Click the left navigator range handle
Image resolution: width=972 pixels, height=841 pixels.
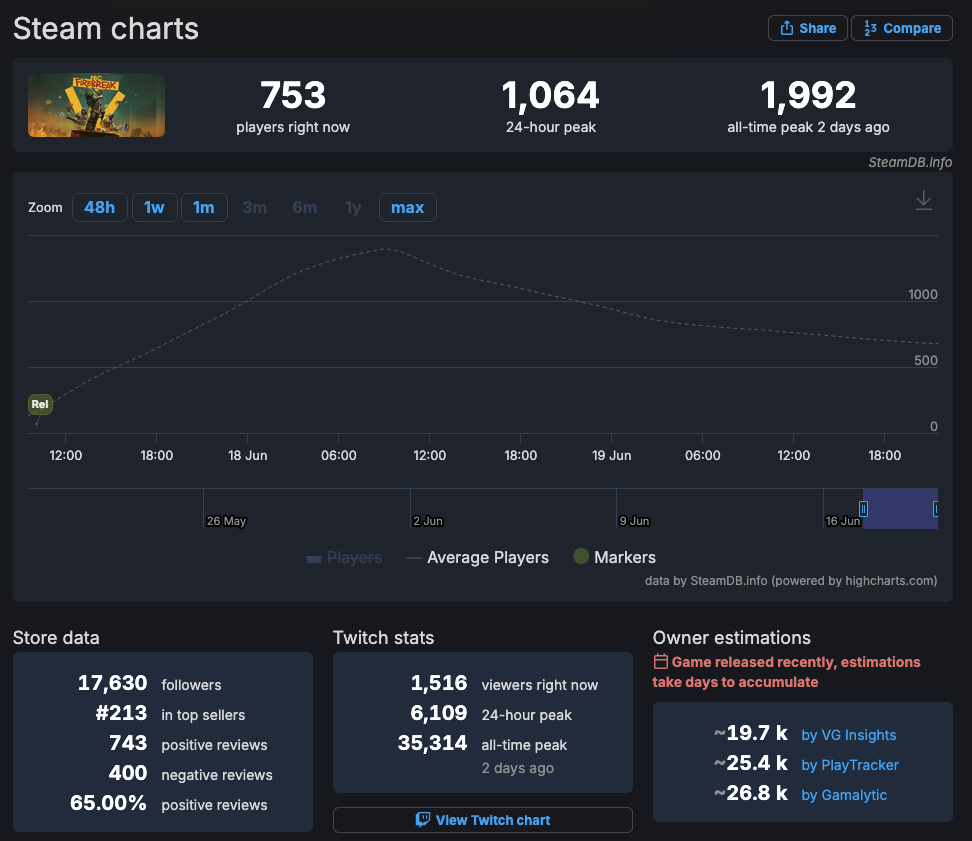coord(863,509)
